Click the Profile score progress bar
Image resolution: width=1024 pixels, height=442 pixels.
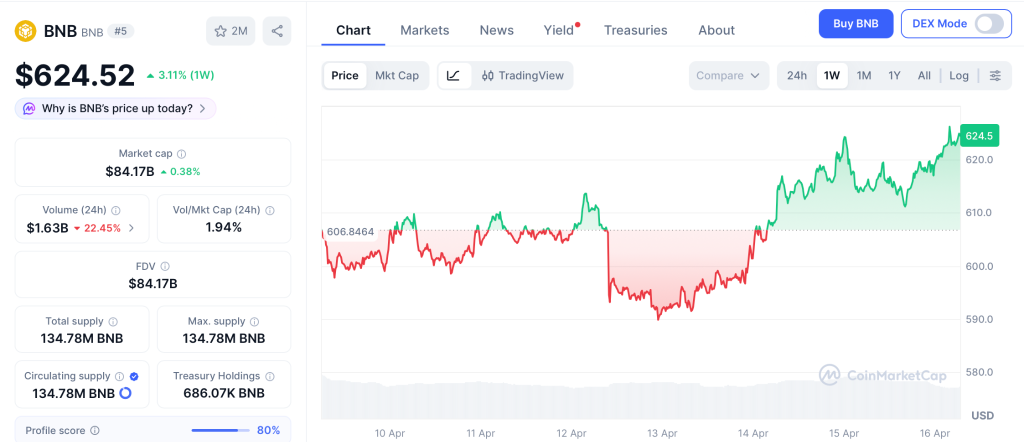point(220,430)
